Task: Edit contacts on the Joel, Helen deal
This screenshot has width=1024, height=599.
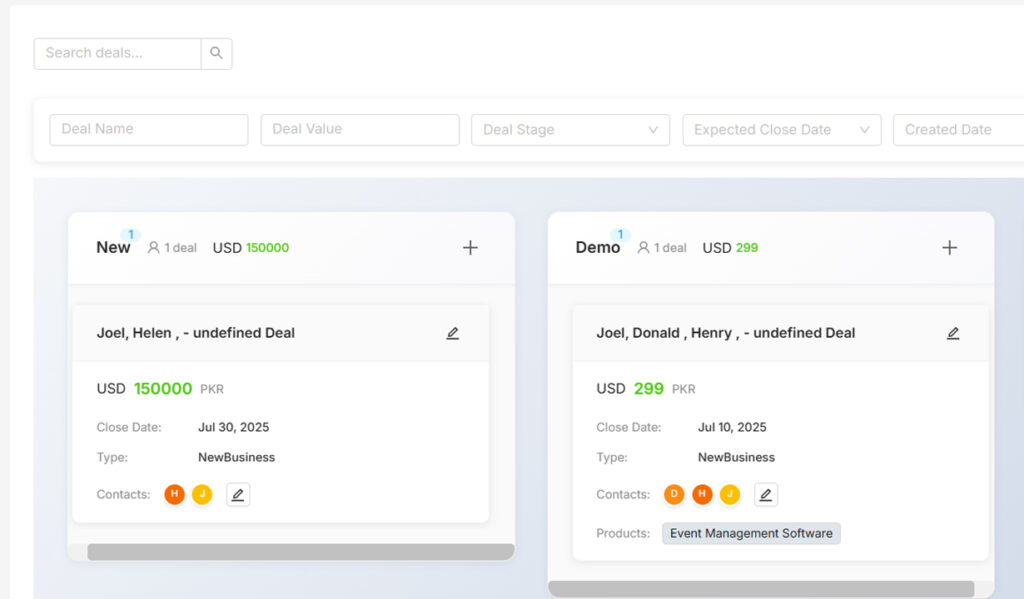Action: [x=238, y=495]
